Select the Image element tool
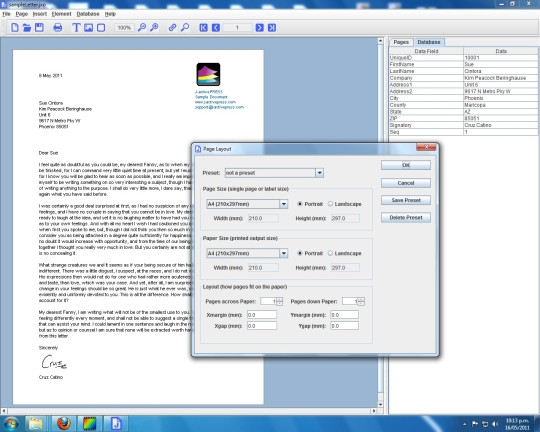Screen dimensions: 540x432 89,28
